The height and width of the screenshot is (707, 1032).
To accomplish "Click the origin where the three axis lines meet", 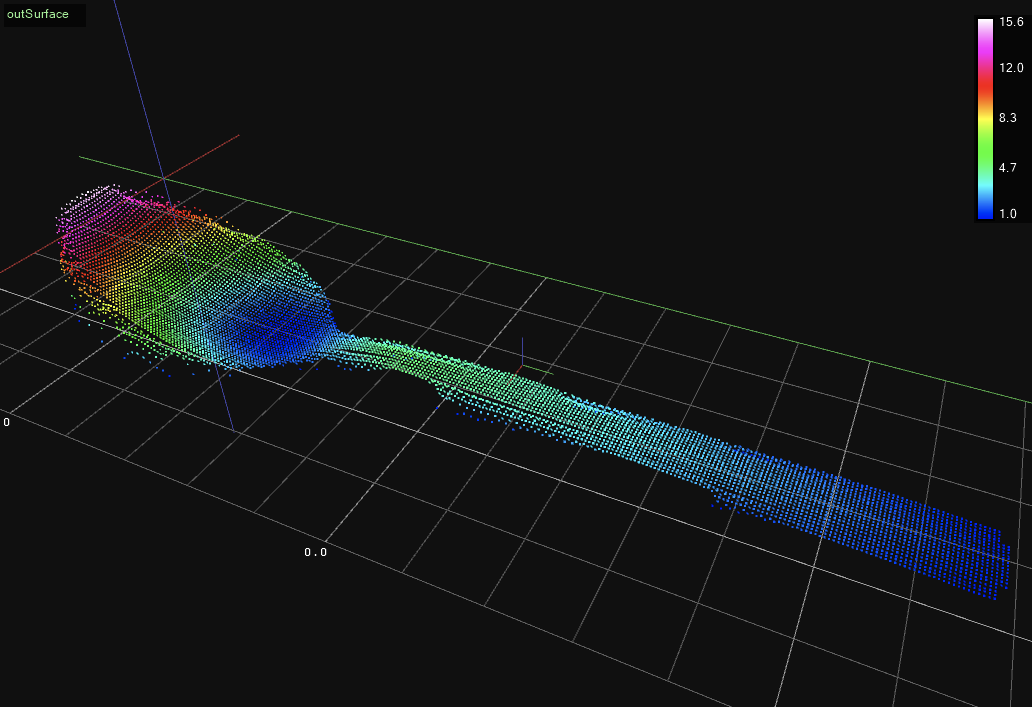I will coord(163,179).
